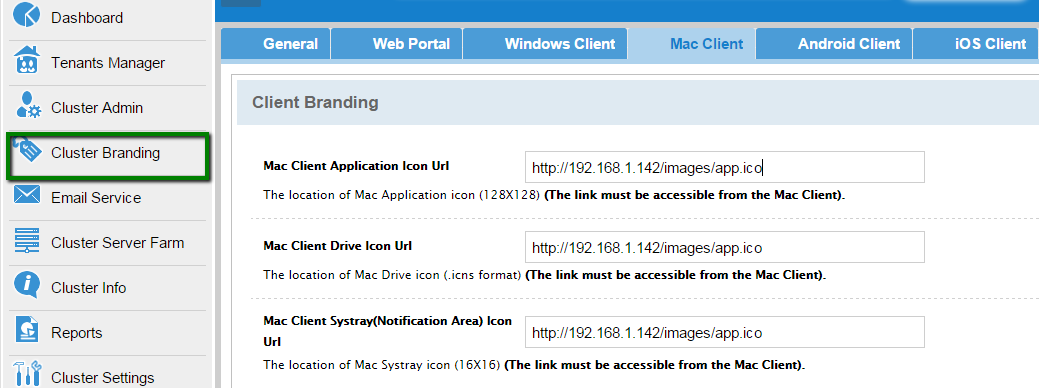Click the Mac Client Application Icon Url field
Screen dimensions: 1039x388
pyautogui.click(x=725, y=167)
